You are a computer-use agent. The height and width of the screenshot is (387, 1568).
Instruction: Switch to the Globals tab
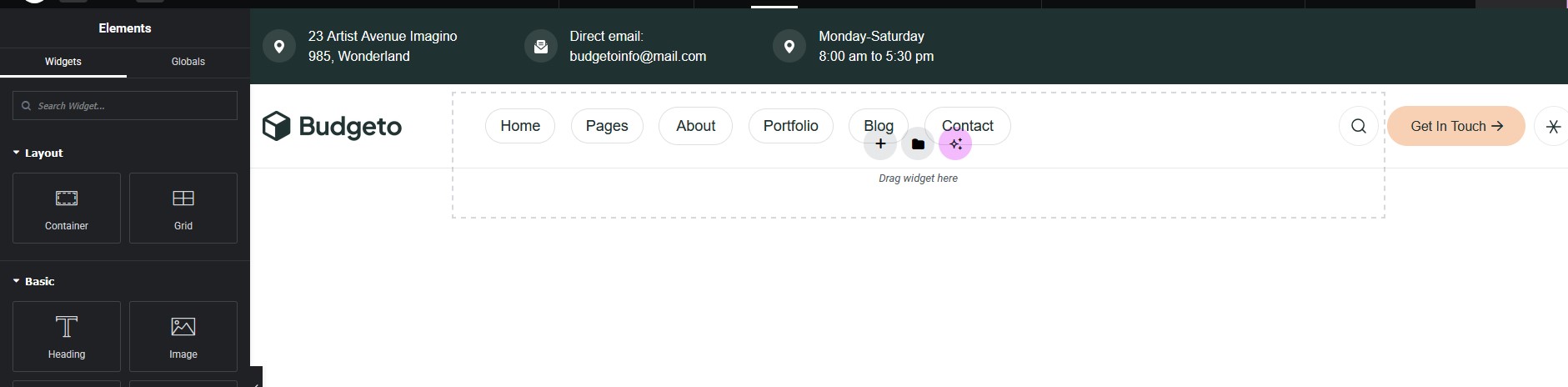(188, 62)
